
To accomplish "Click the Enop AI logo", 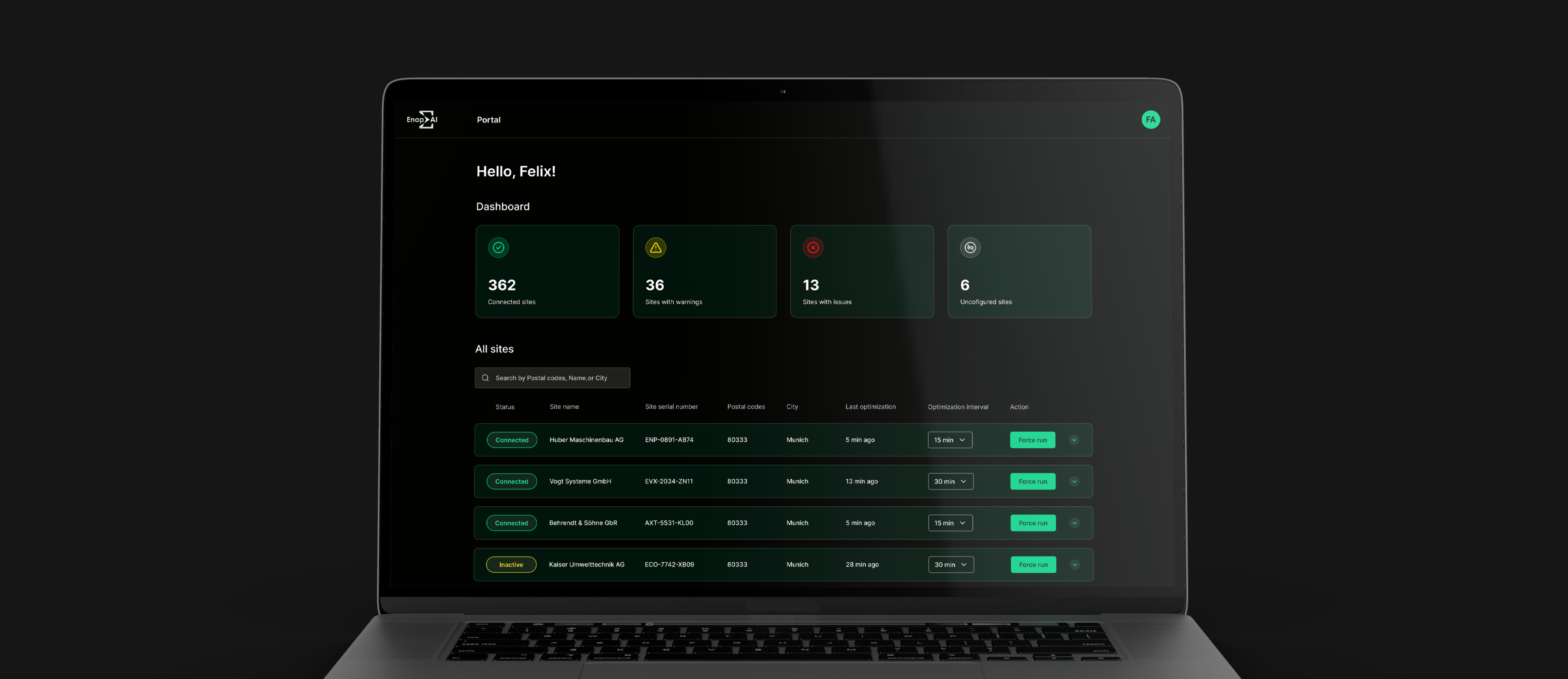I will (422, 119).
